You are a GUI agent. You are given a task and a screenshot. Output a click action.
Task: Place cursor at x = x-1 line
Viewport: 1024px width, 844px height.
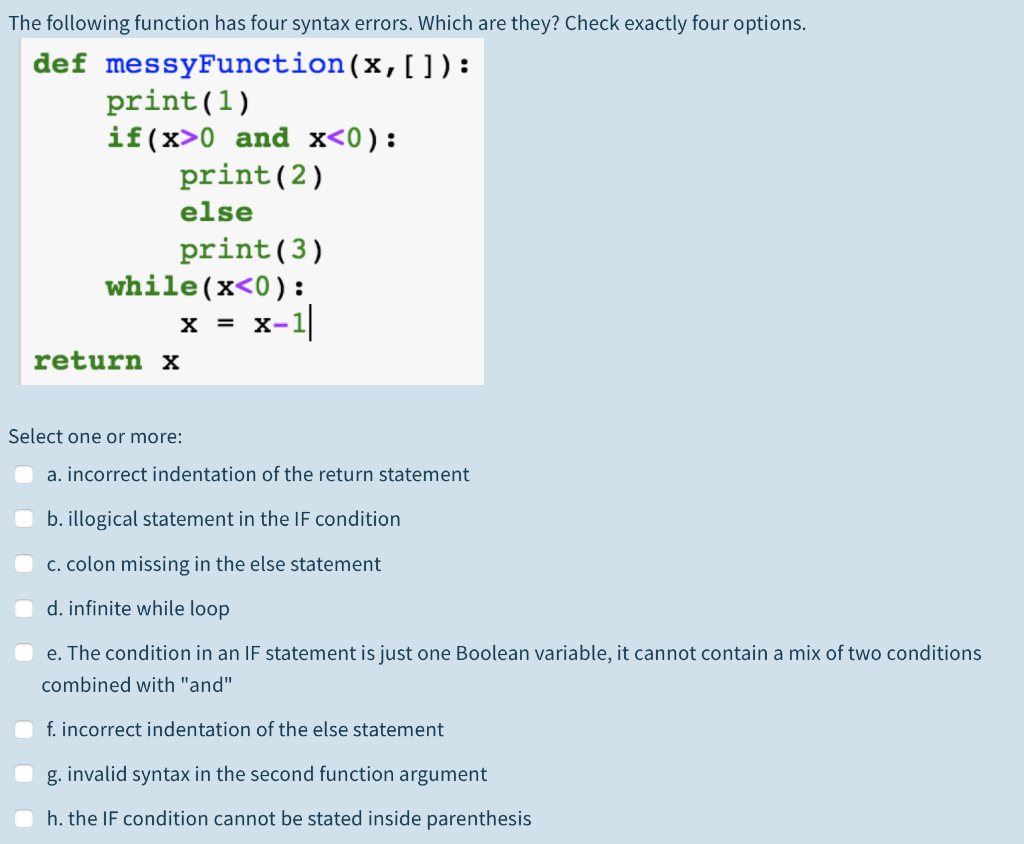[x=246, y=322]
